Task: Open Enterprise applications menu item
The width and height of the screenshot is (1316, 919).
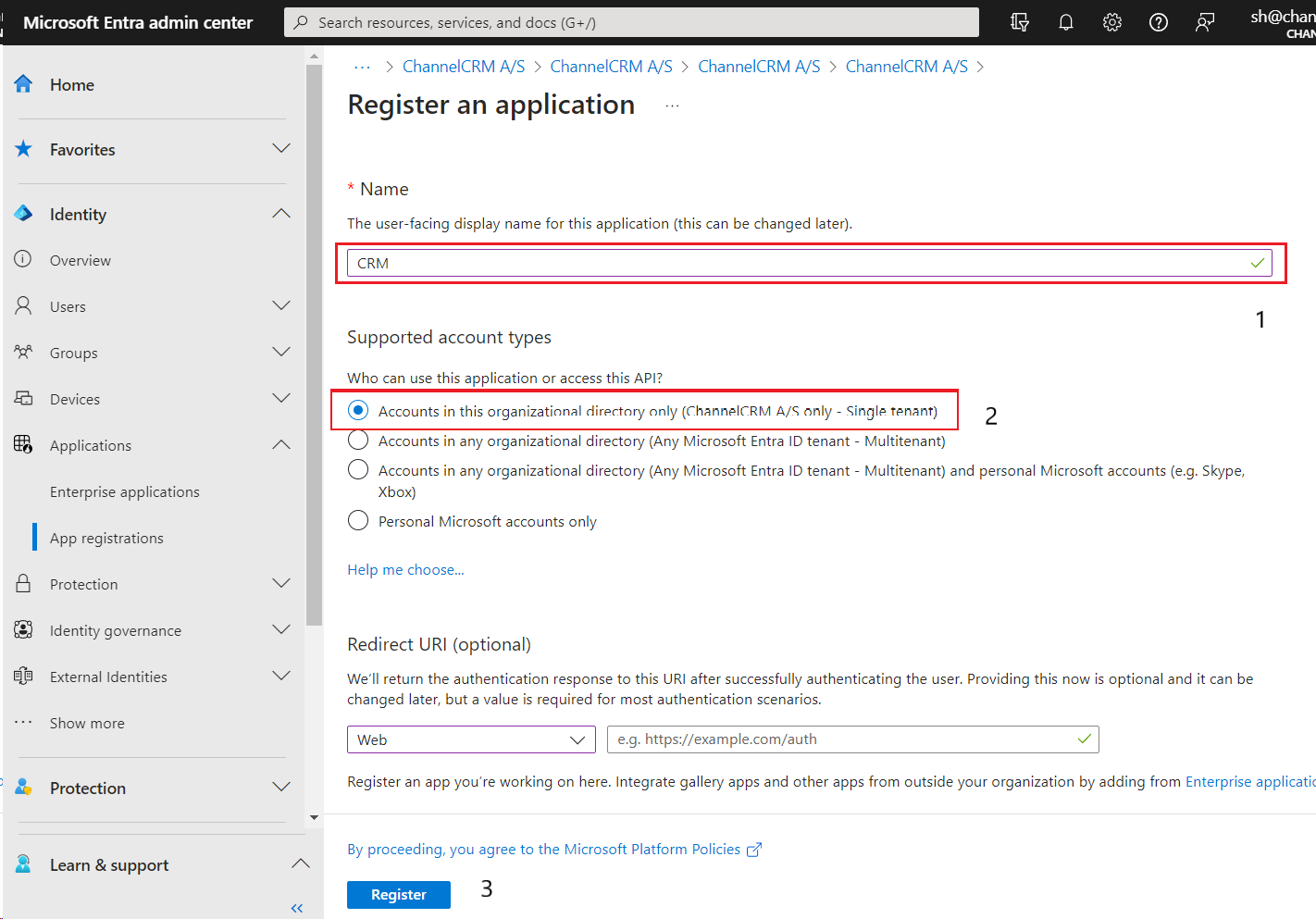Action: (x=125, y=491)
